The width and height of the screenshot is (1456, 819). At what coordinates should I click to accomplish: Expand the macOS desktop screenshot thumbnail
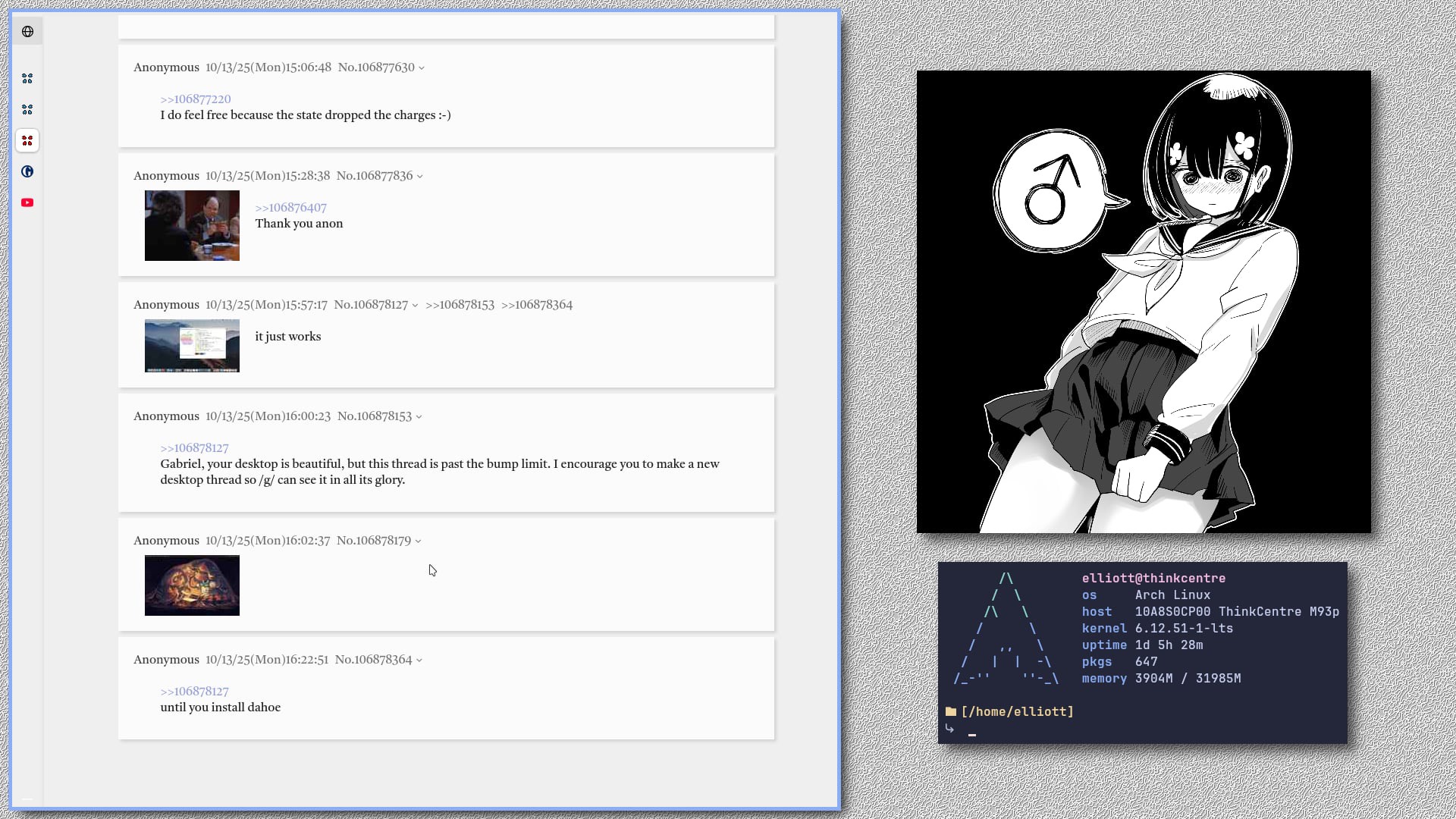[x=192, y=346]
